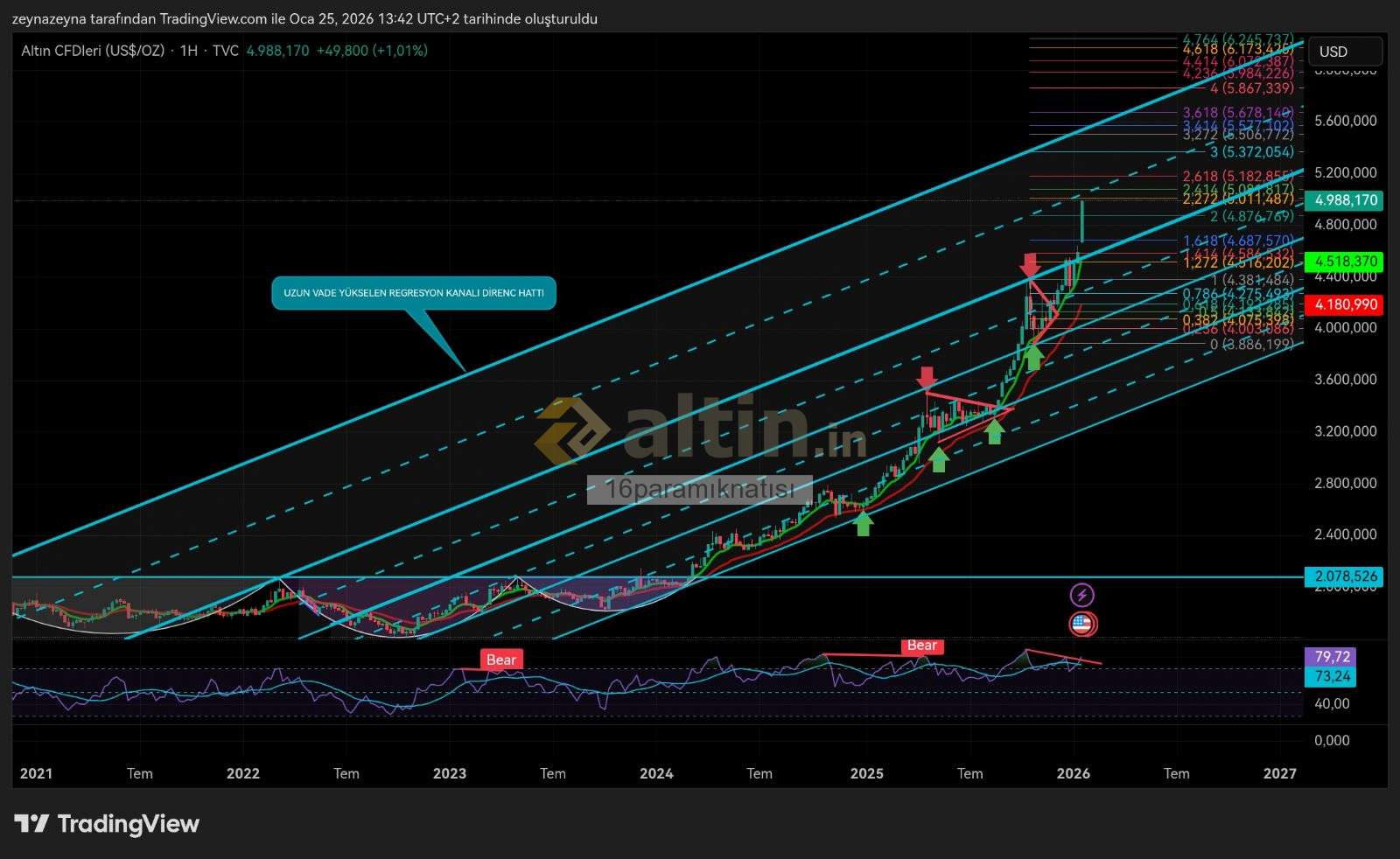Click the TradingView logo at bottom left
This screenshot has height=859, width=1400.
[x=107, y=824]
